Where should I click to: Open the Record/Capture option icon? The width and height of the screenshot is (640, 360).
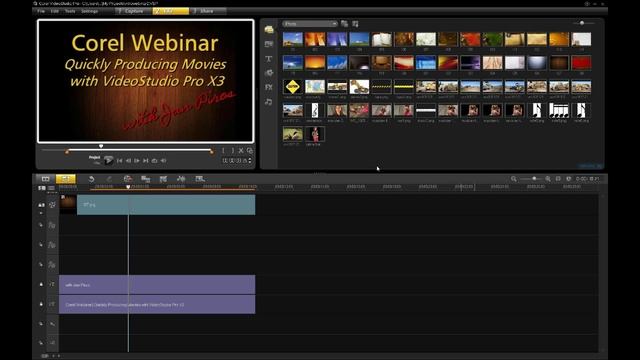[x=128, y=179]
